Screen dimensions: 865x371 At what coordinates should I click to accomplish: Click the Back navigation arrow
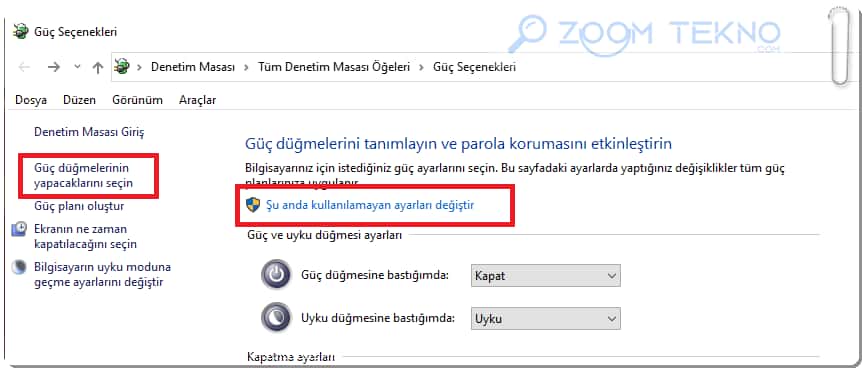(24, 67)
